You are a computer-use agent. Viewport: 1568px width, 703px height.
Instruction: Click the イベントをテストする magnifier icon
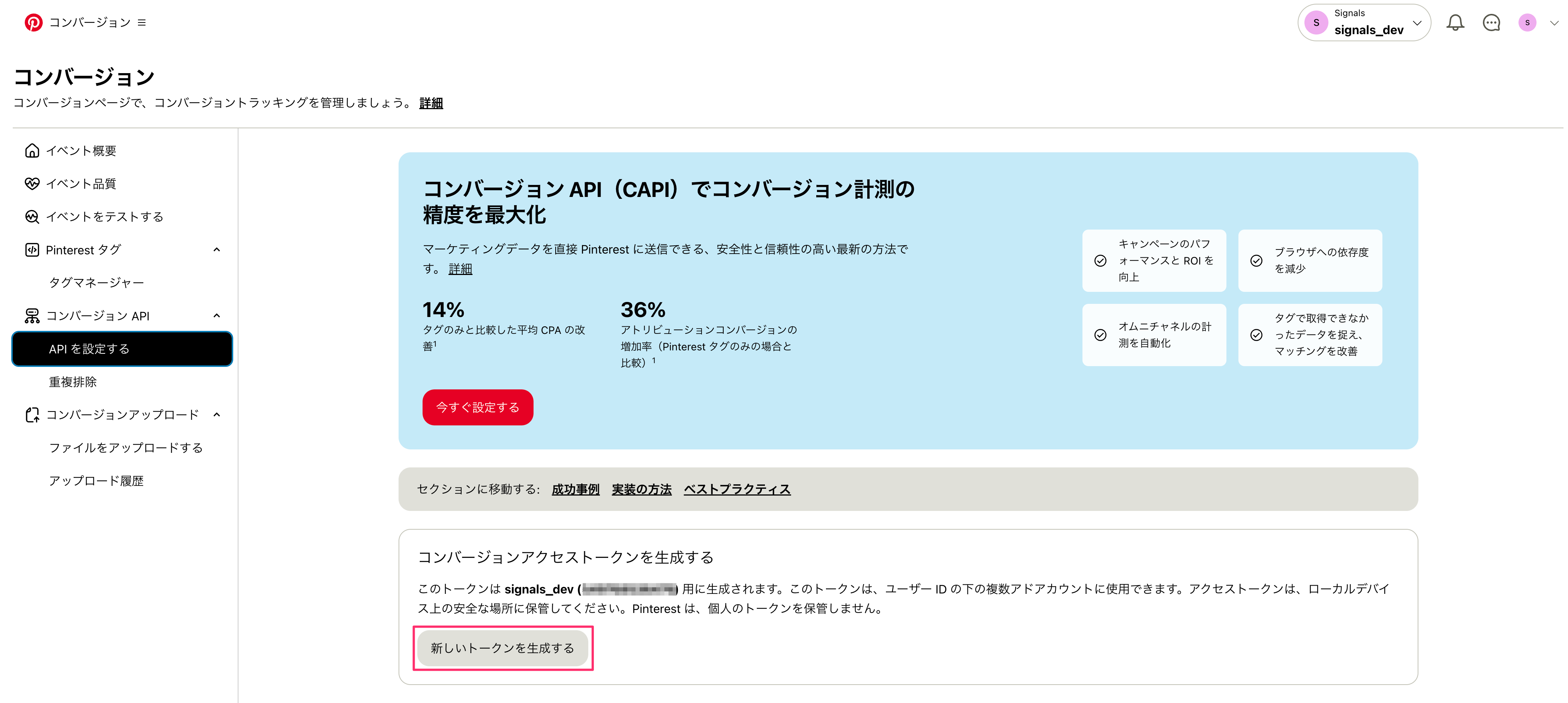tap(31, 216)
